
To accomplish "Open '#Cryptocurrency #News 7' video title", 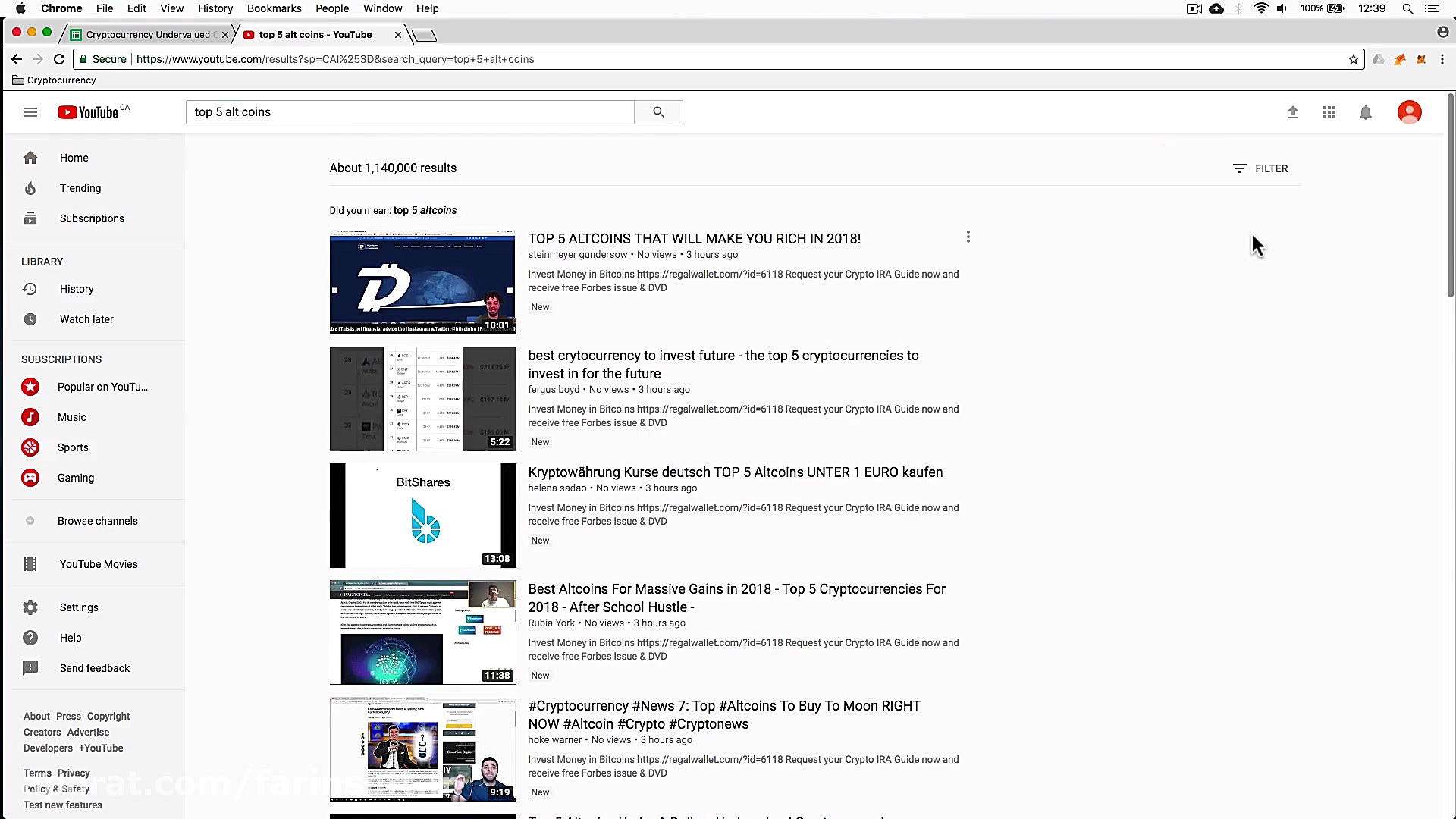I will [724, 714].
